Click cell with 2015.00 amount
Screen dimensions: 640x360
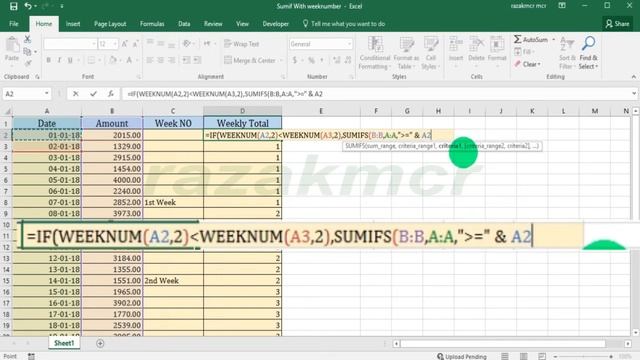(x=112, y=135)
